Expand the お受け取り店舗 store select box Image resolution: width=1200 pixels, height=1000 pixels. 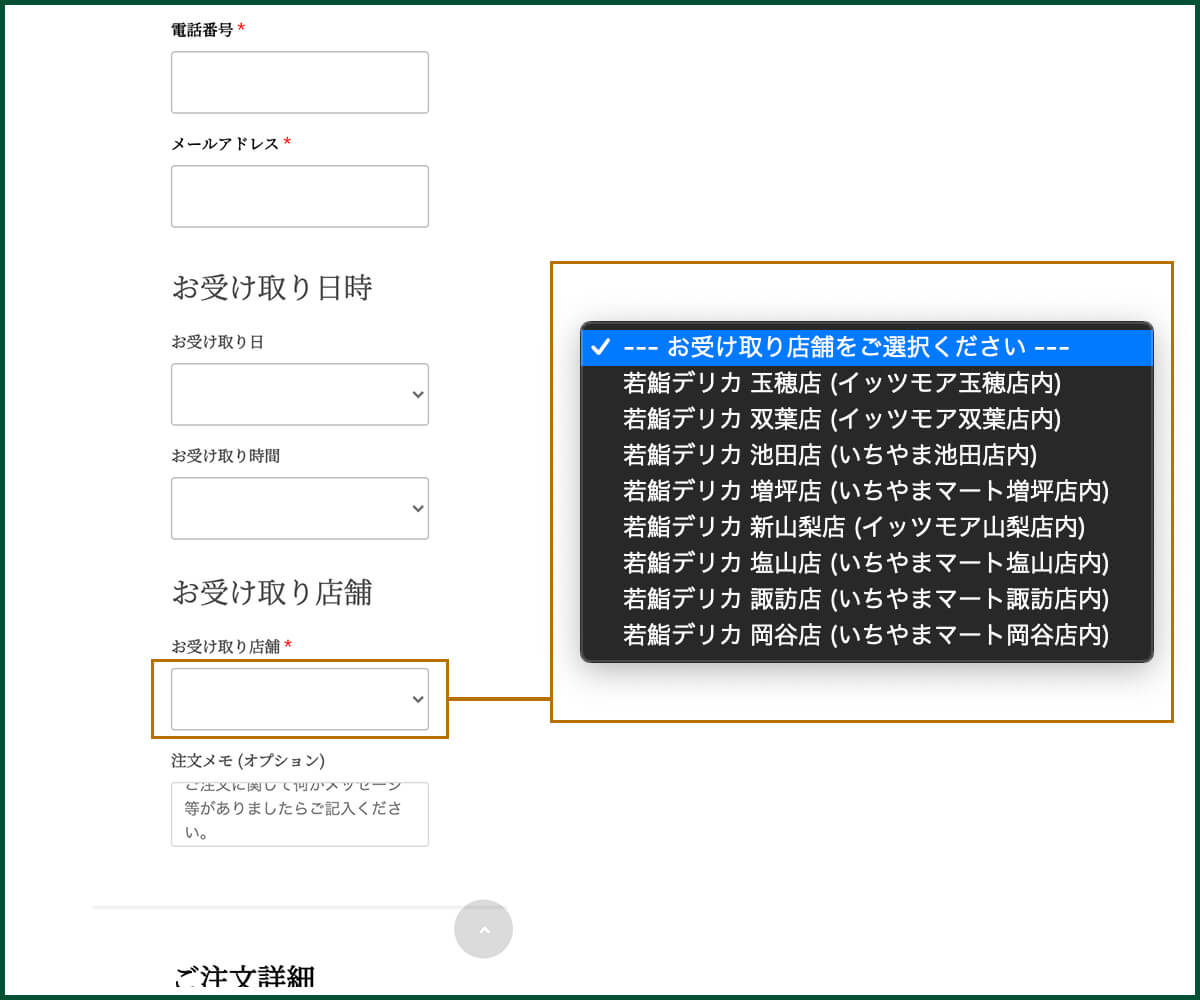pos(300,699)
